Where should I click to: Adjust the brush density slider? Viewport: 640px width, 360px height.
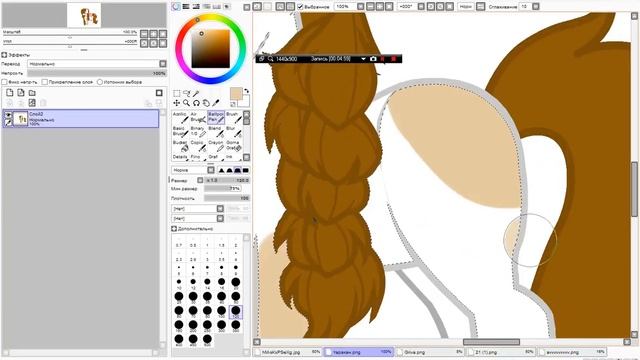227,198
